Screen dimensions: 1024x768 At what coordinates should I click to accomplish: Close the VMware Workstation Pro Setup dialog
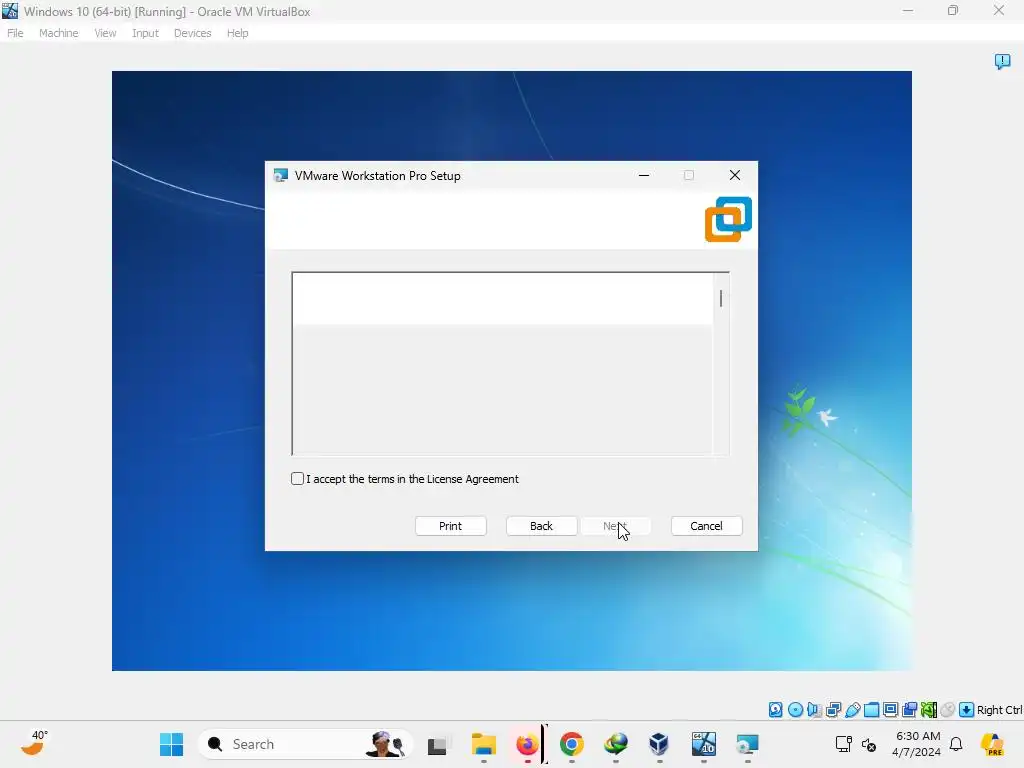[x=735, y=175]
